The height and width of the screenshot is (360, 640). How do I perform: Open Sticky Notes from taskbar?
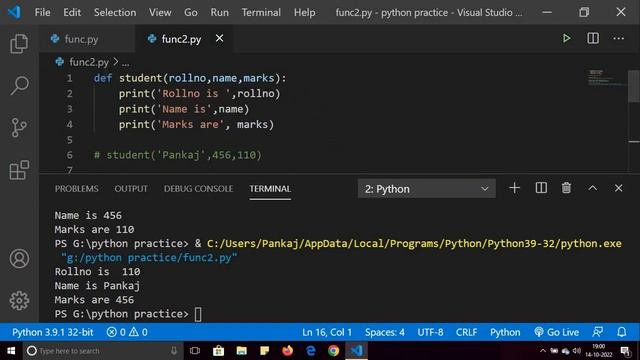coord(264,351)
